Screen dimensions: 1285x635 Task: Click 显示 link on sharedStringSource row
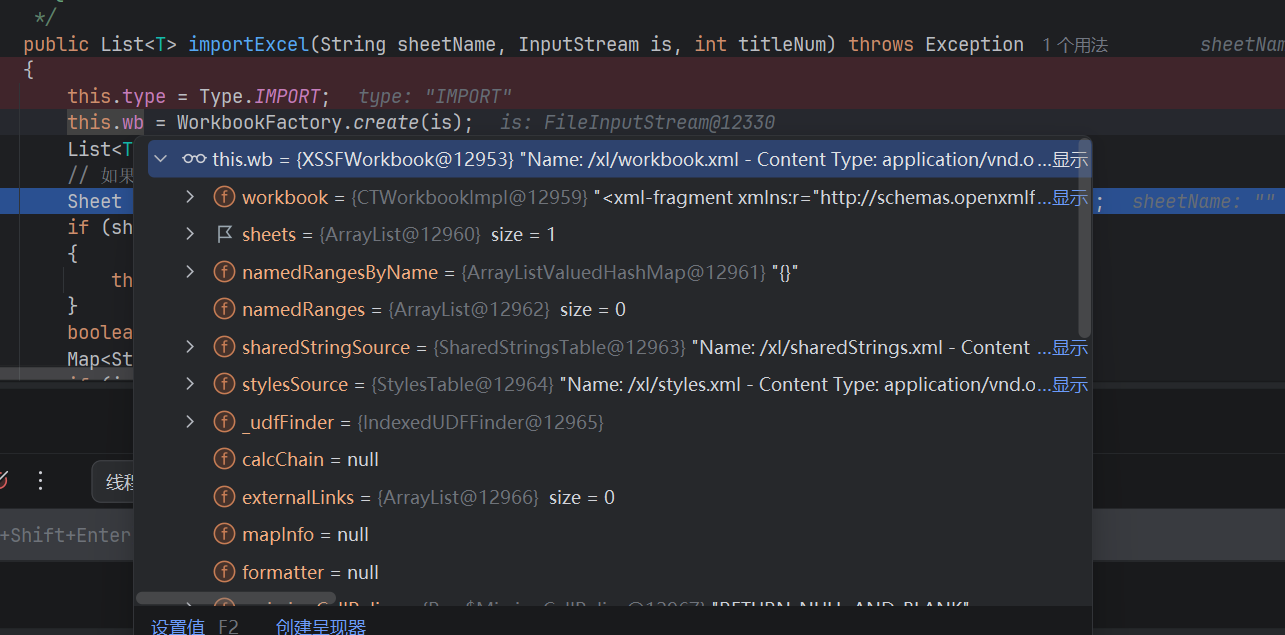tap(1070, 347)
